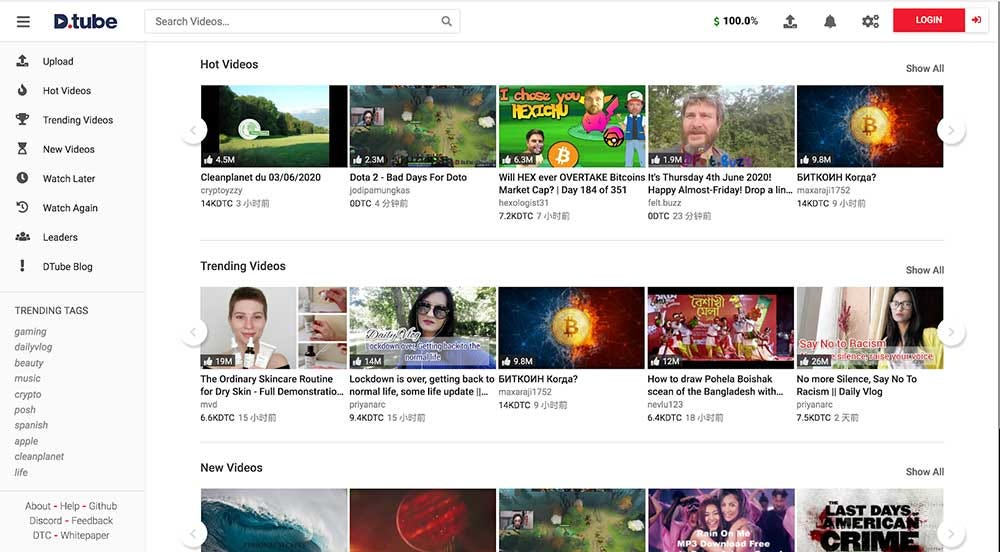Click the search magnifier icon
The height and width of the screenshot is (552, 1000).
click(x=446, y=21)
